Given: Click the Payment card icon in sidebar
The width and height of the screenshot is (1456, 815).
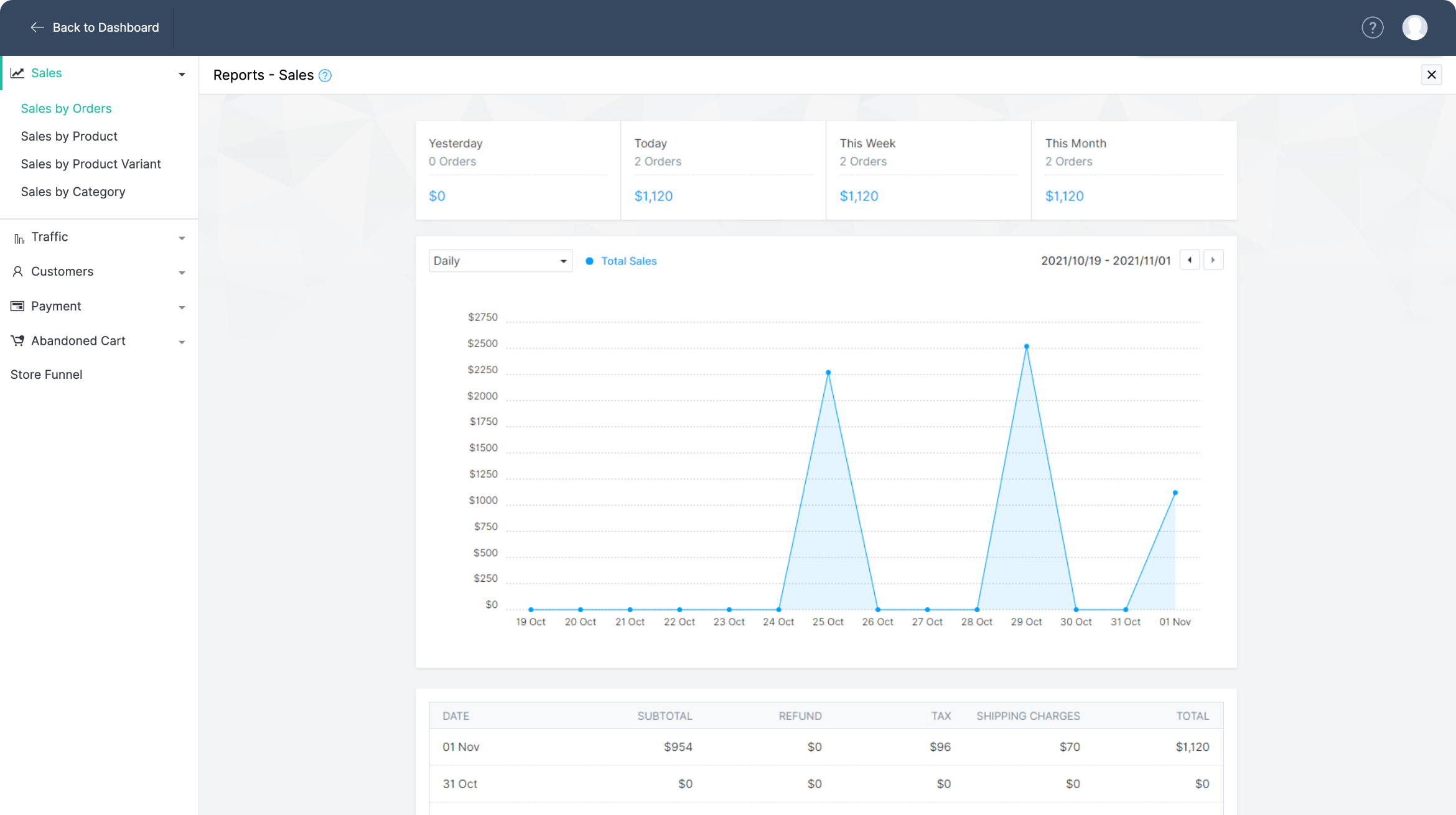Looking at the screenshot, I should click(17, 306).
